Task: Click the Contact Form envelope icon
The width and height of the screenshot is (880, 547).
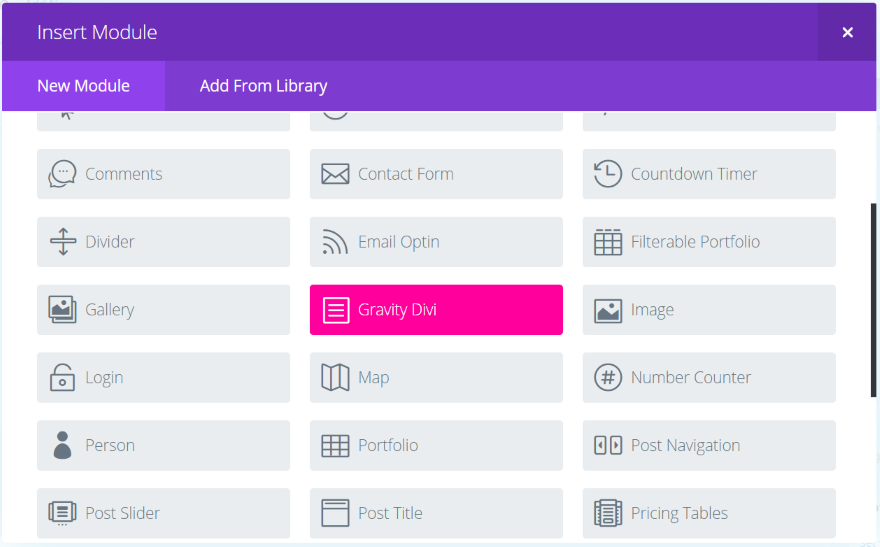Action: pyautogui.click(x=335, y=174)
